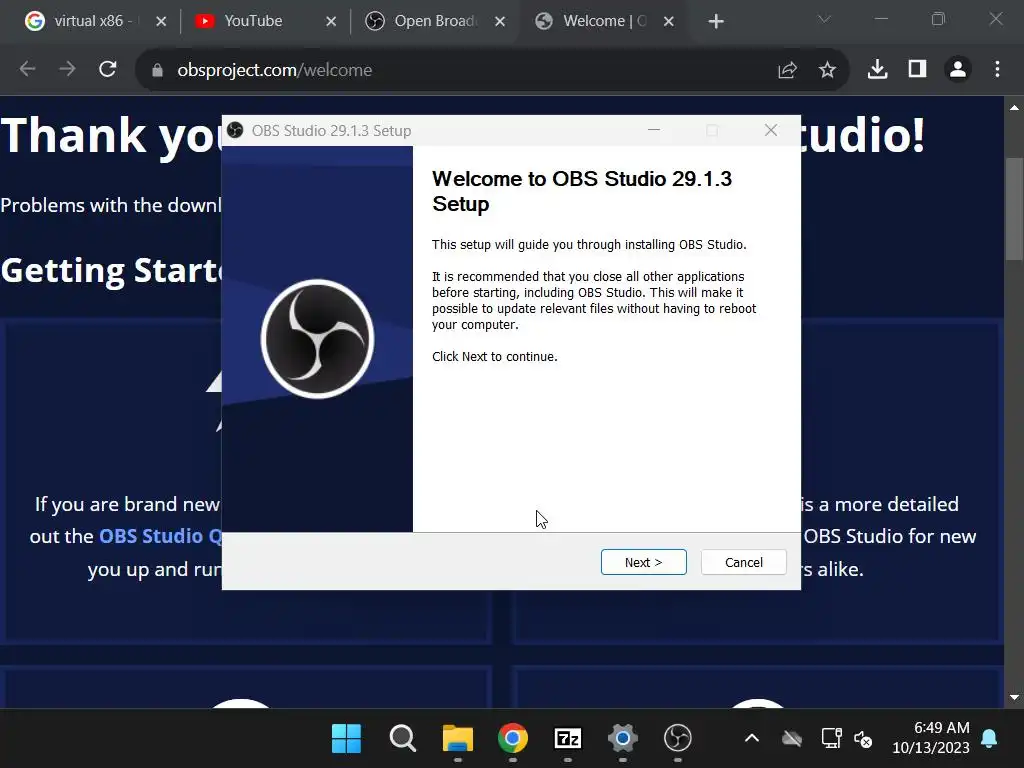Close the Open Broadcaster tab

click(500, 22)
